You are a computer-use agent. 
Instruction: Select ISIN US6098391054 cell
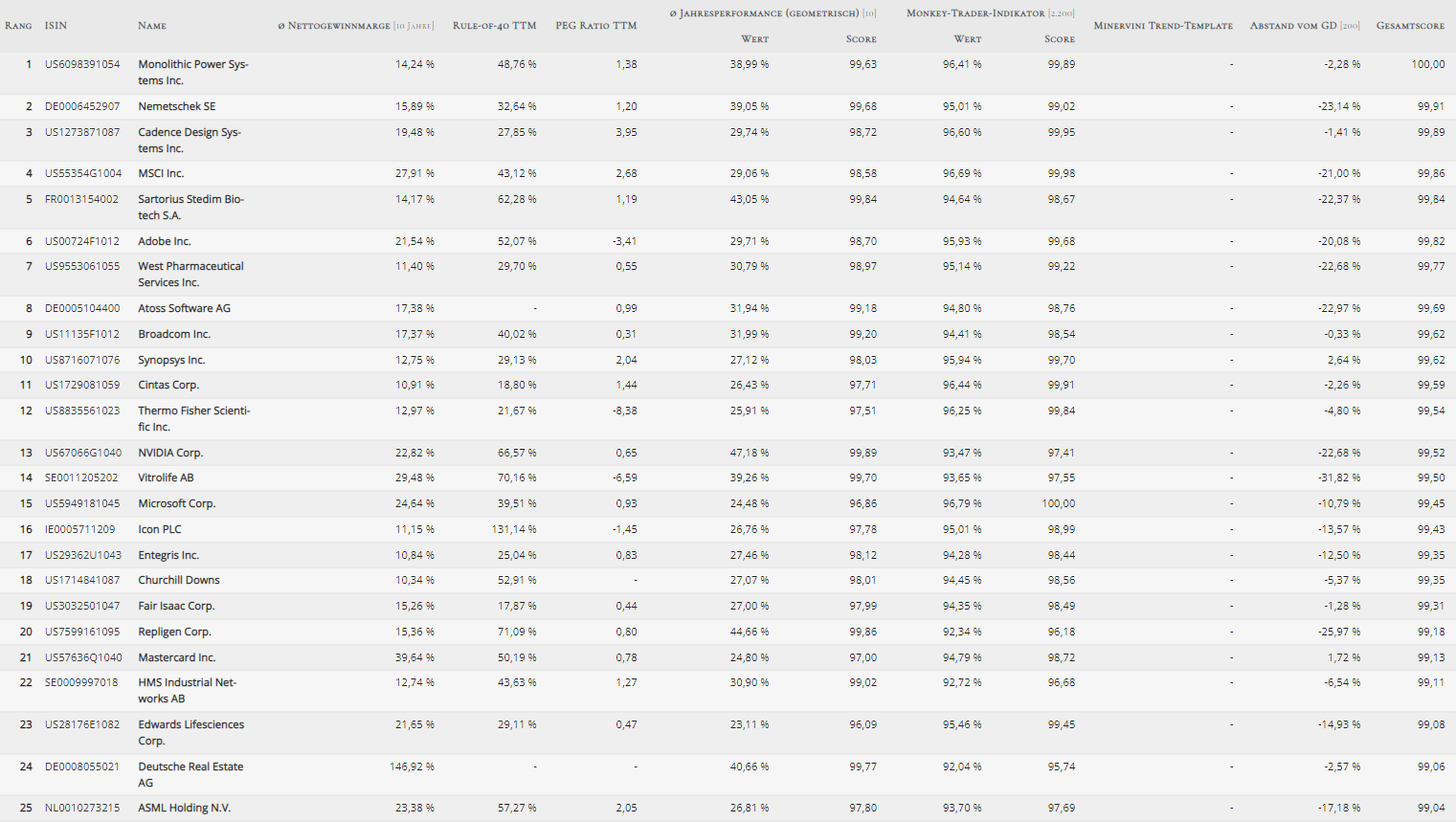pos(82,64)
